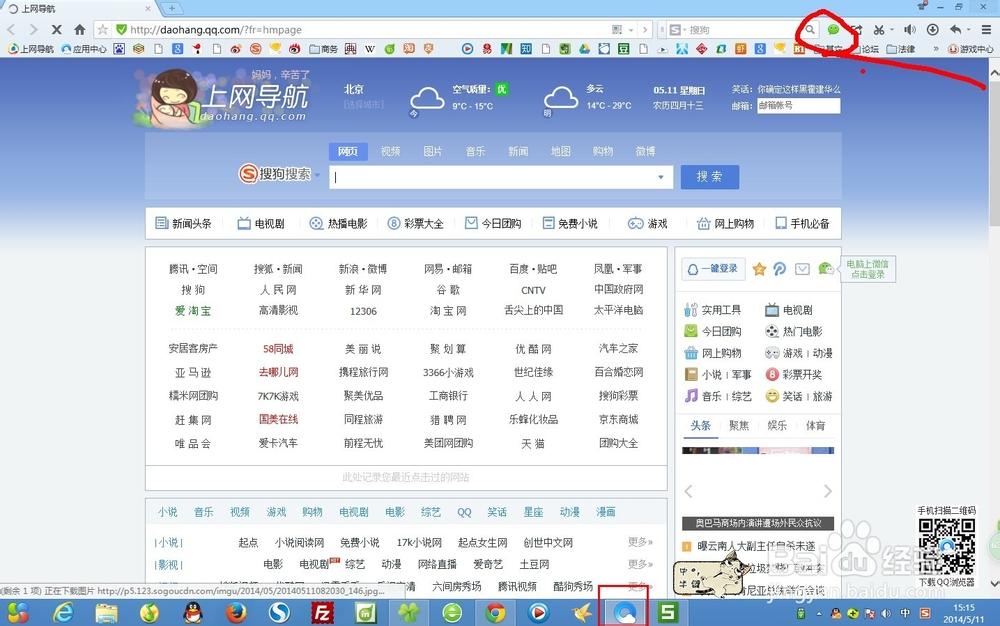The width and height of the screenshot is (1000, 626).
Task: Click the magnifier in the toolbar search box
Action: pos(809,29)
